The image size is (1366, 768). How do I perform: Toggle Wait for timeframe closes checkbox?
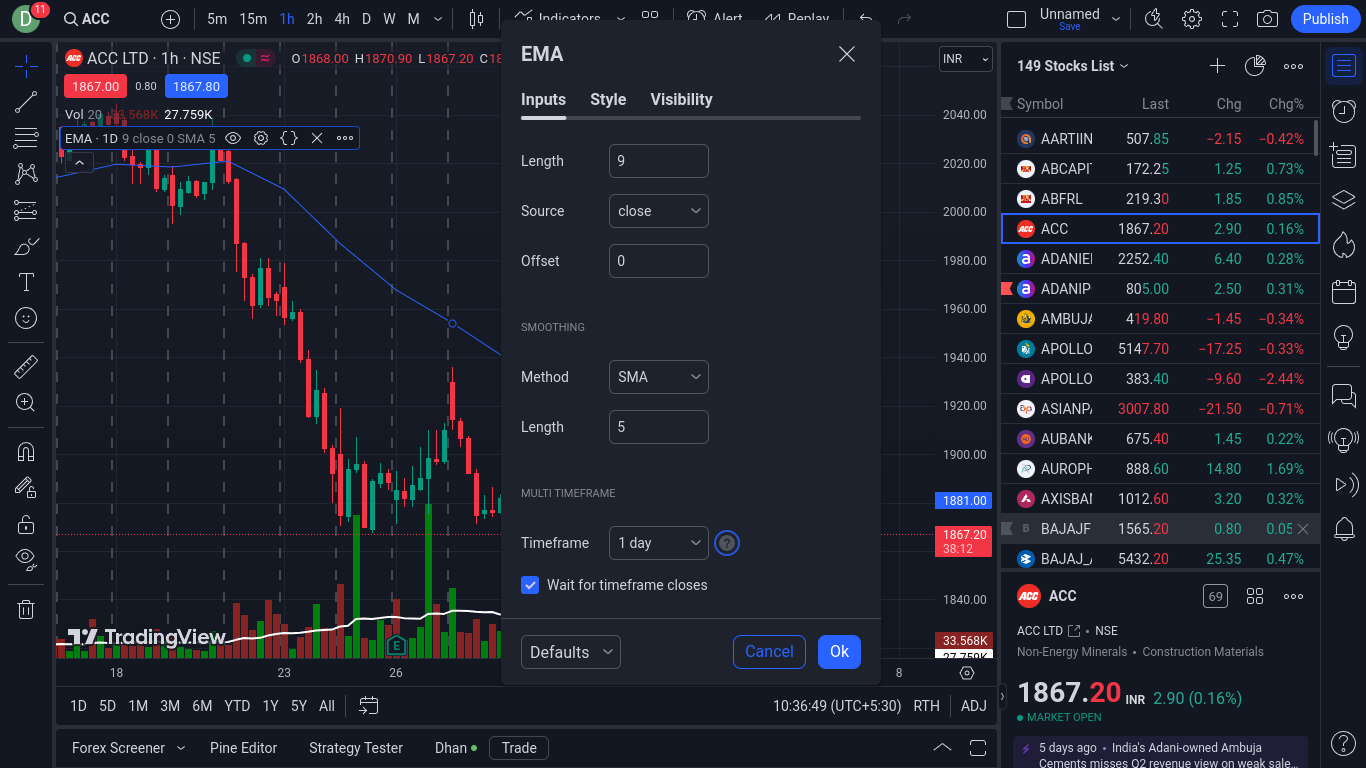[530, 585]
